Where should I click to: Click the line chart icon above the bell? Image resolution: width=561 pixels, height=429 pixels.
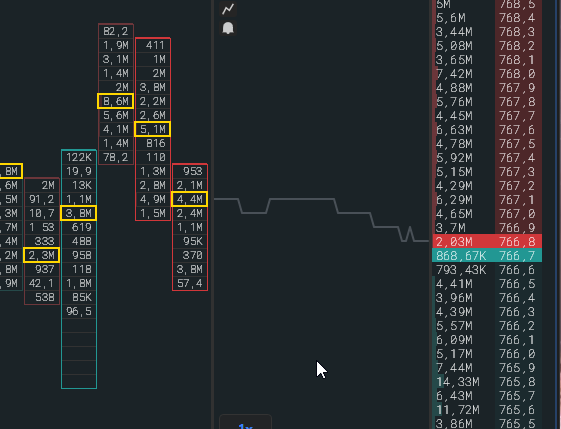click(228, 9)
